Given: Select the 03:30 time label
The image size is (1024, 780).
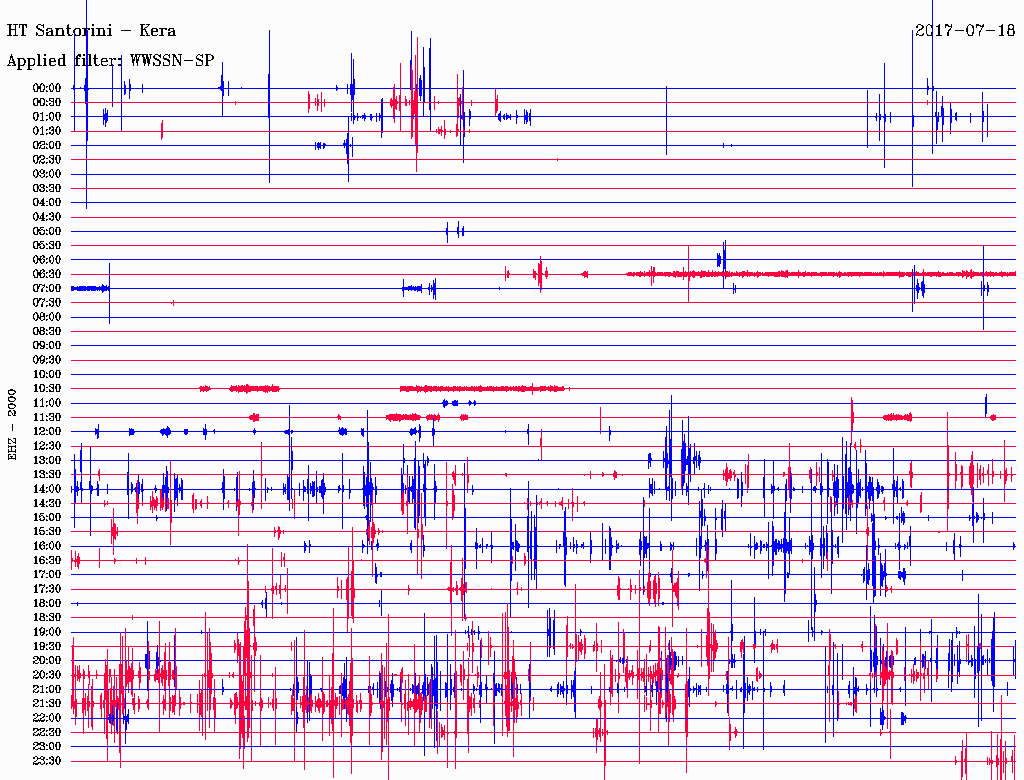Looking at the screenshot, I should pyautogui.click(x=47, y=189).
